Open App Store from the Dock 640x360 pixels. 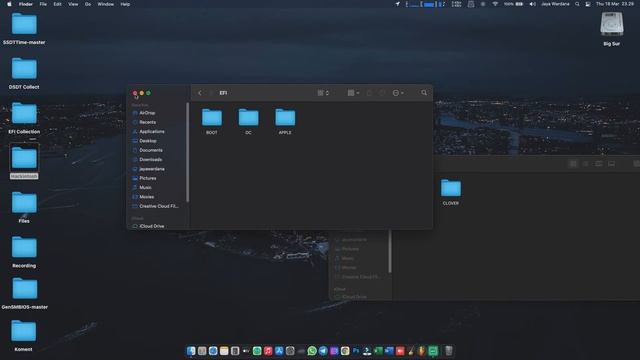point(279,351)
